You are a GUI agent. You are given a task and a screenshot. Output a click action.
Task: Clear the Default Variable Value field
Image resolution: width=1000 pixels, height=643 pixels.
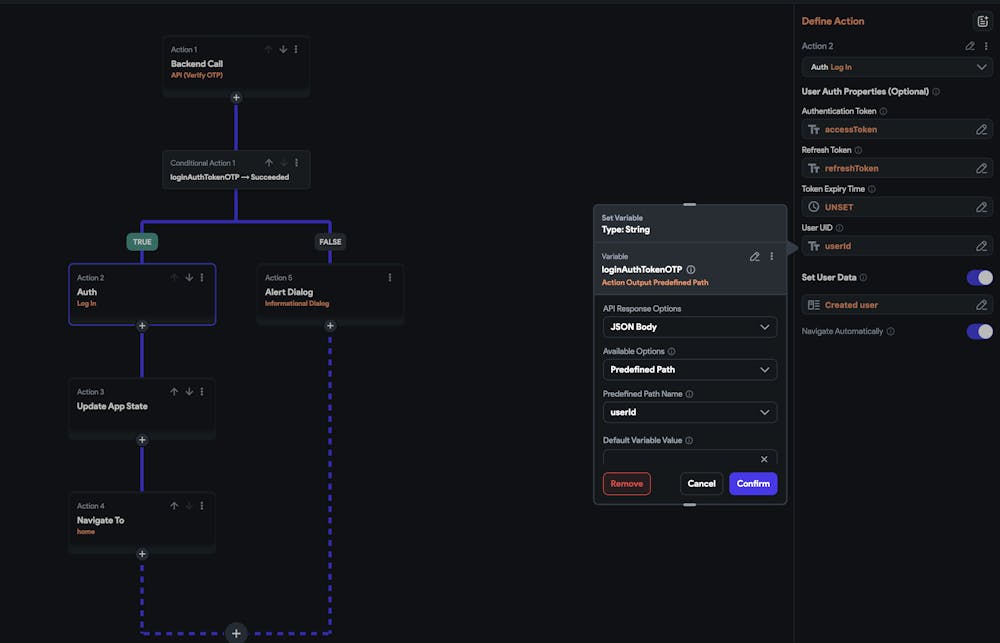click(x=764, y=459)
